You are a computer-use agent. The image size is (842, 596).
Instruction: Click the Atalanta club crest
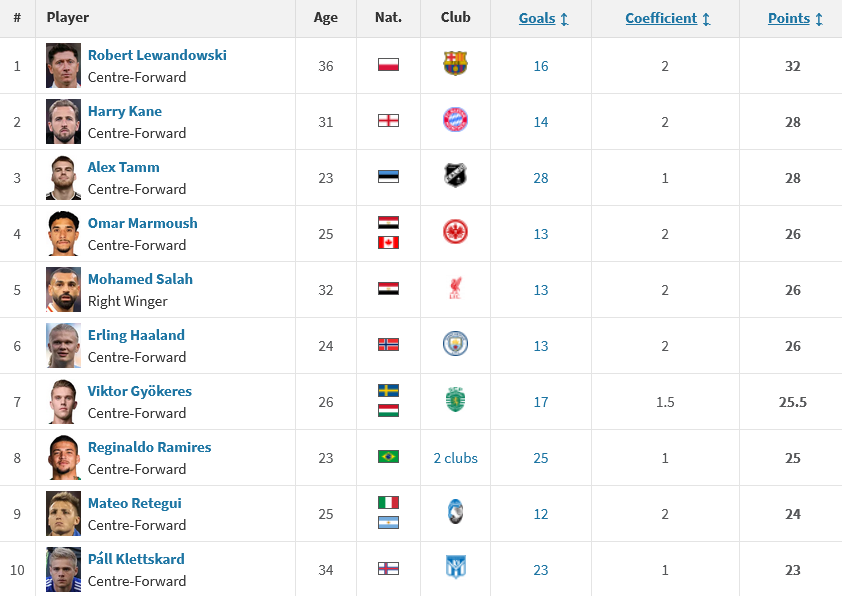[x=455, y=513]
